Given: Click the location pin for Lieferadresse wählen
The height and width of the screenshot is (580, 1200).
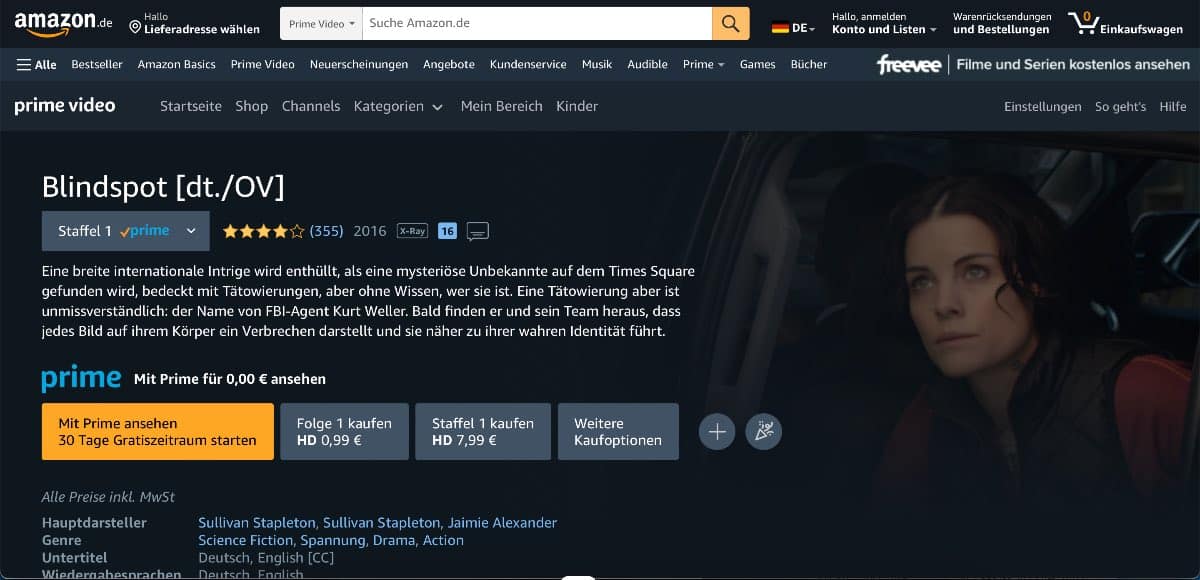Looking at the screenshot, I should [x=135, y=29].
